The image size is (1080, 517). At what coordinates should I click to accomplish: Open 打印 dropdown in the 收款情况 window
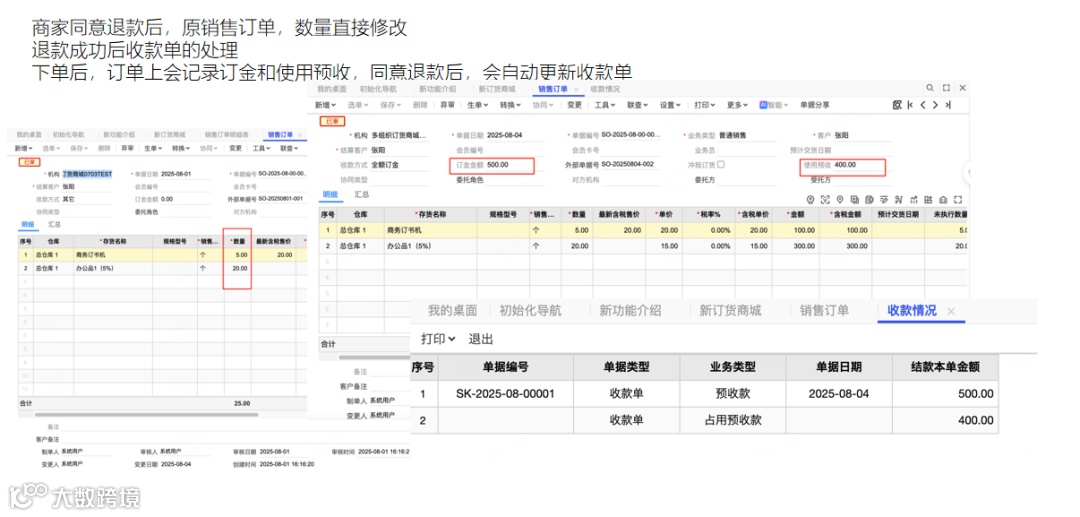438,339
